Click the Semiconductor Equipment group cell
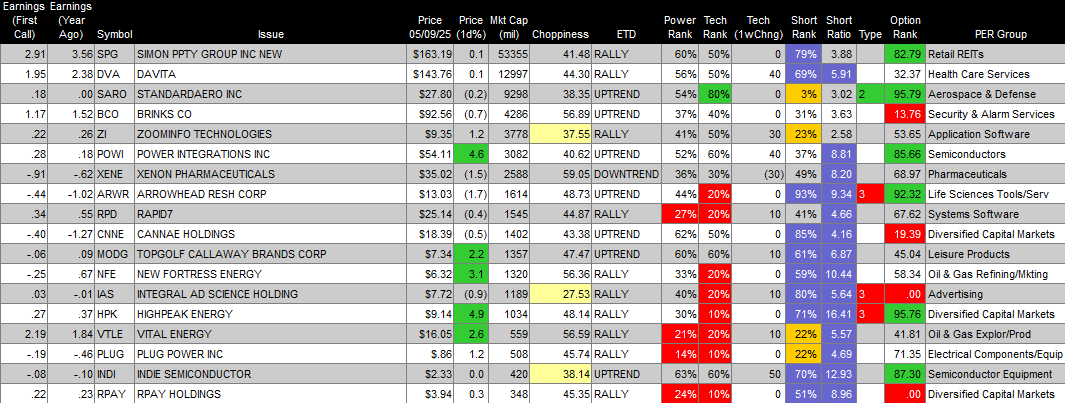 pyautogui.click(x=994, y=374)
